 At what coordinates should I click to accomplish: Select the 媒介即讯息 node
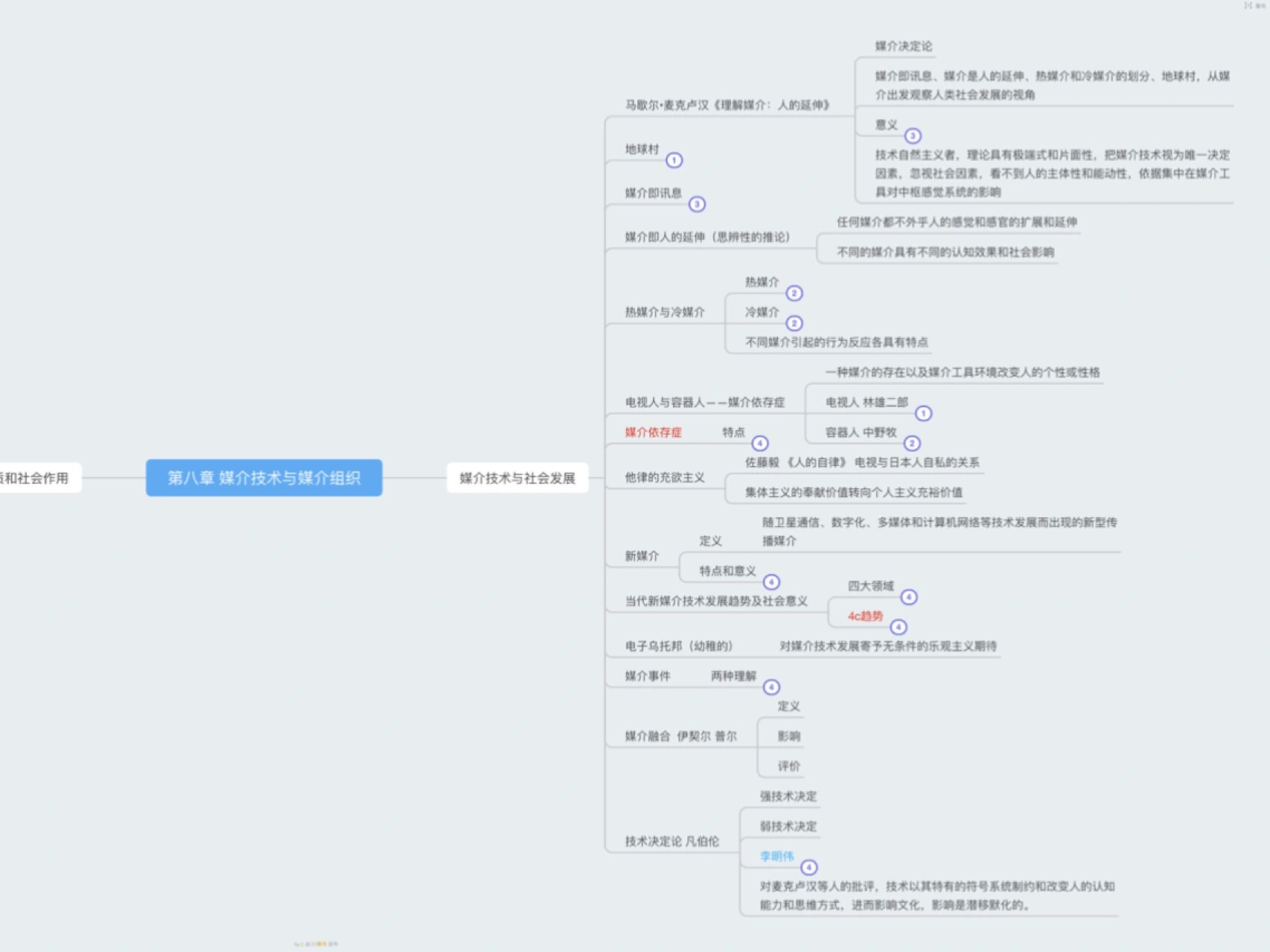tap(653, 193)
